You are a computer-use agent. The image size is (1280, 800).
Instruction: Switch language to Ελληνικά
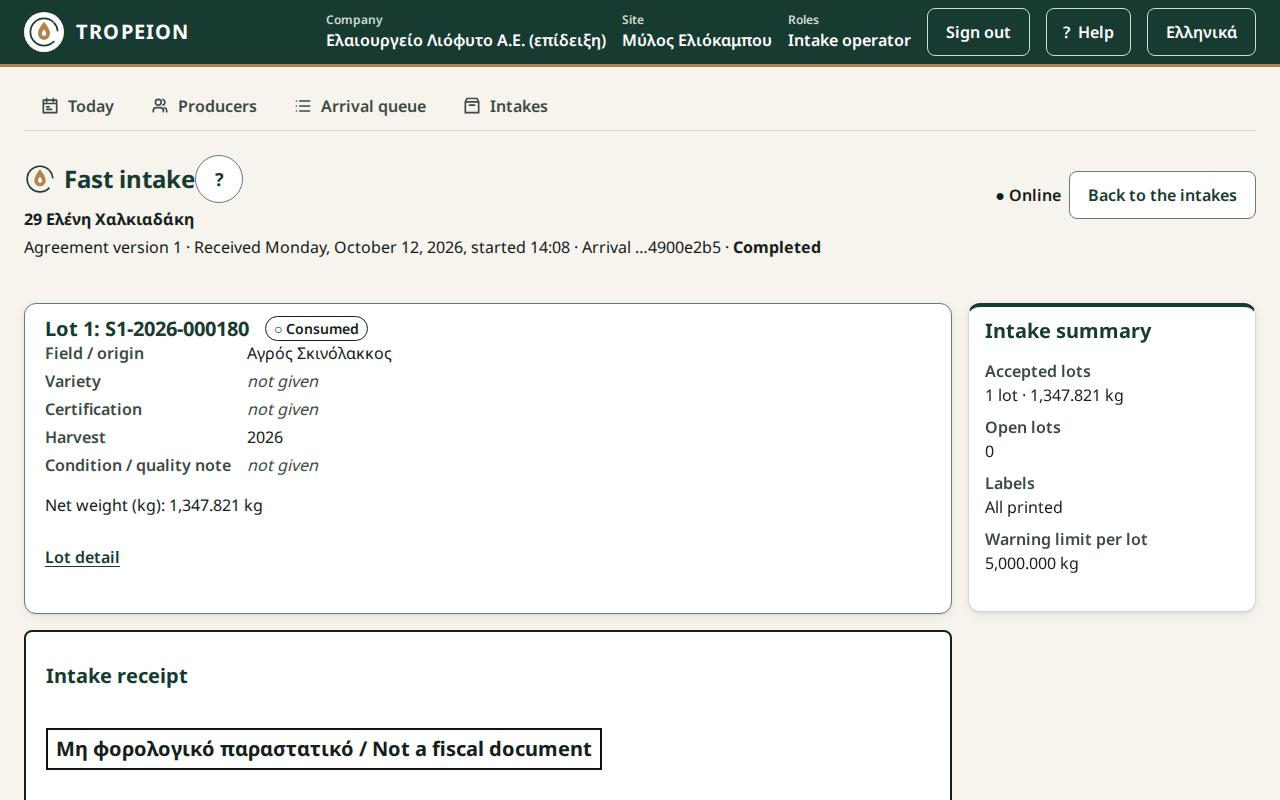(1201, 32)
